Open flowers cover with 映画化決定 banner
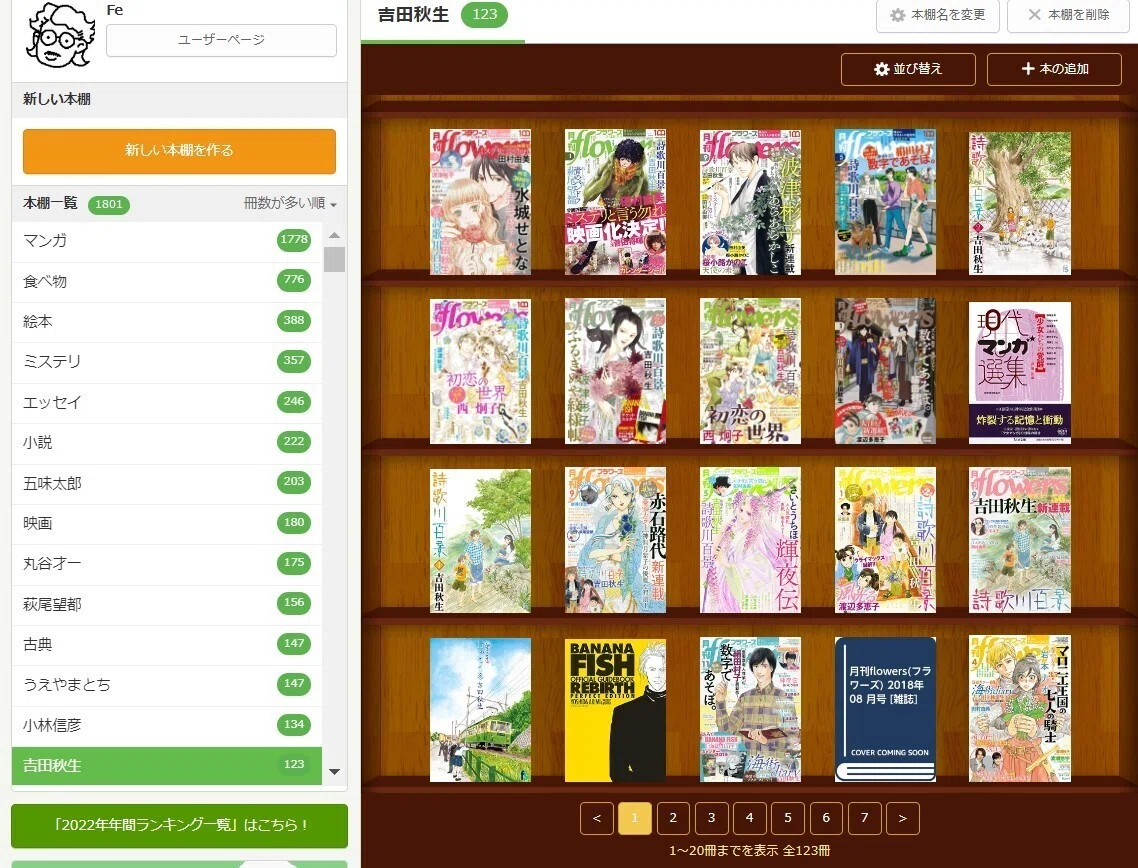Viewport: 1138px width, 868px height. pos(615,202)
